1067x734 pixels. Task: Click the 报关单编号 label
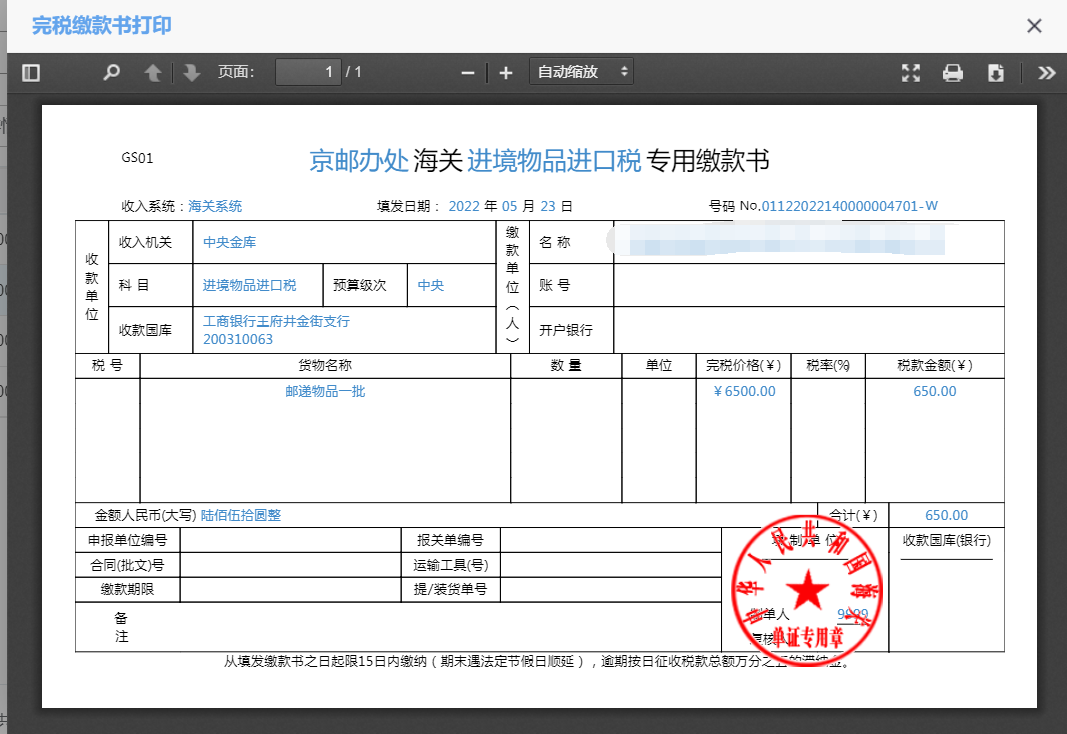tap(450, 540)
